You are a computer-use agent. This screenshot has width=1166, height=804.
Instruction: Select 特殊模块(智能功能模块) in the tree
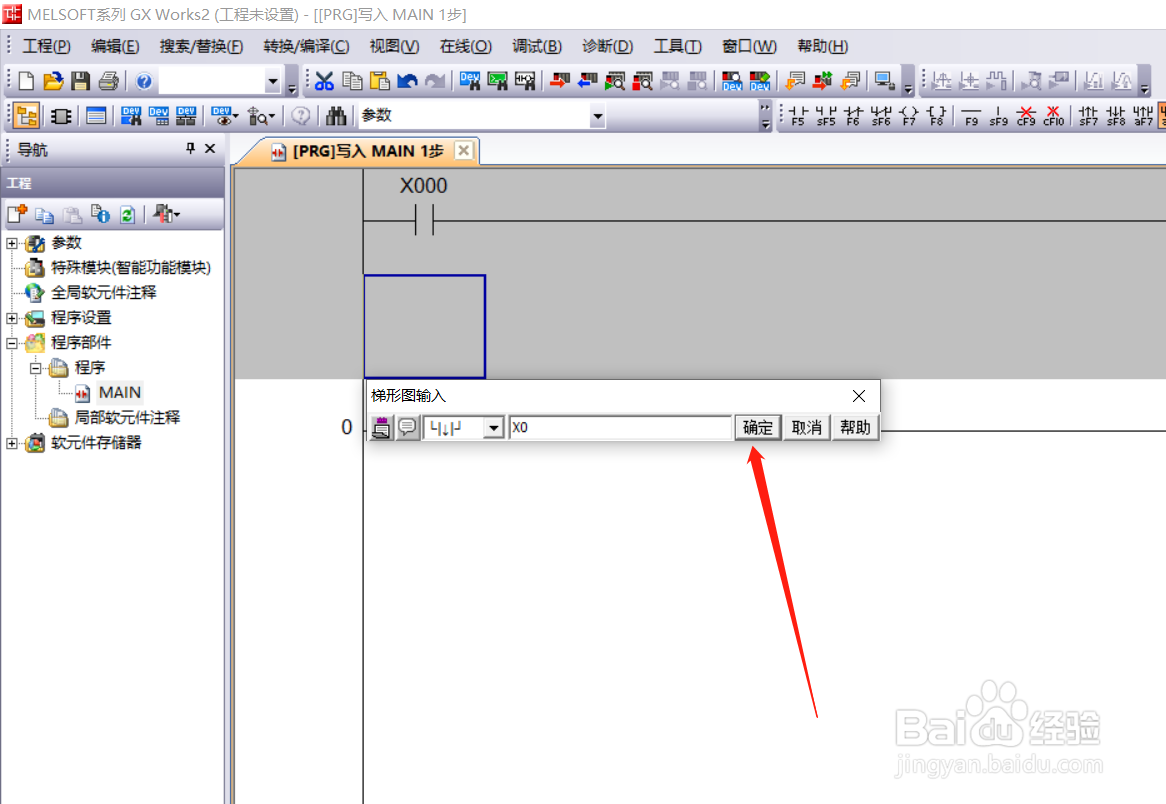click(x=131, y=268)
